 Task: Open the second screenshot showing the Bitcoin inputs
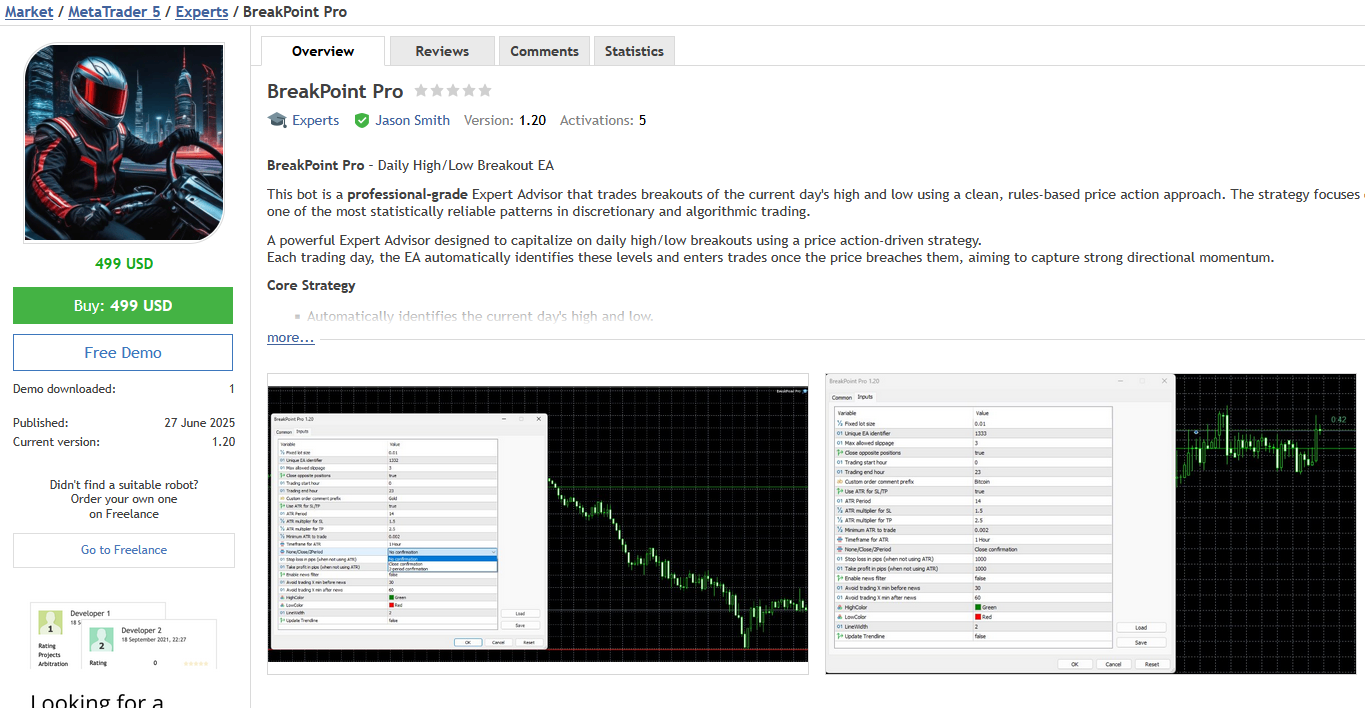click(1091, 524)
